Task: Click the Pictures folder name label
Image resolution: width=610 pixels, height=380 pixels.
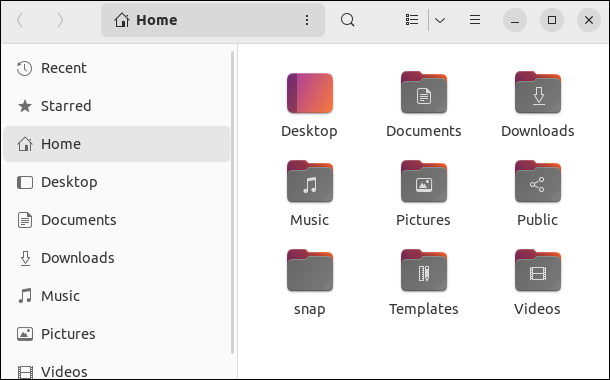Action: 423,220
